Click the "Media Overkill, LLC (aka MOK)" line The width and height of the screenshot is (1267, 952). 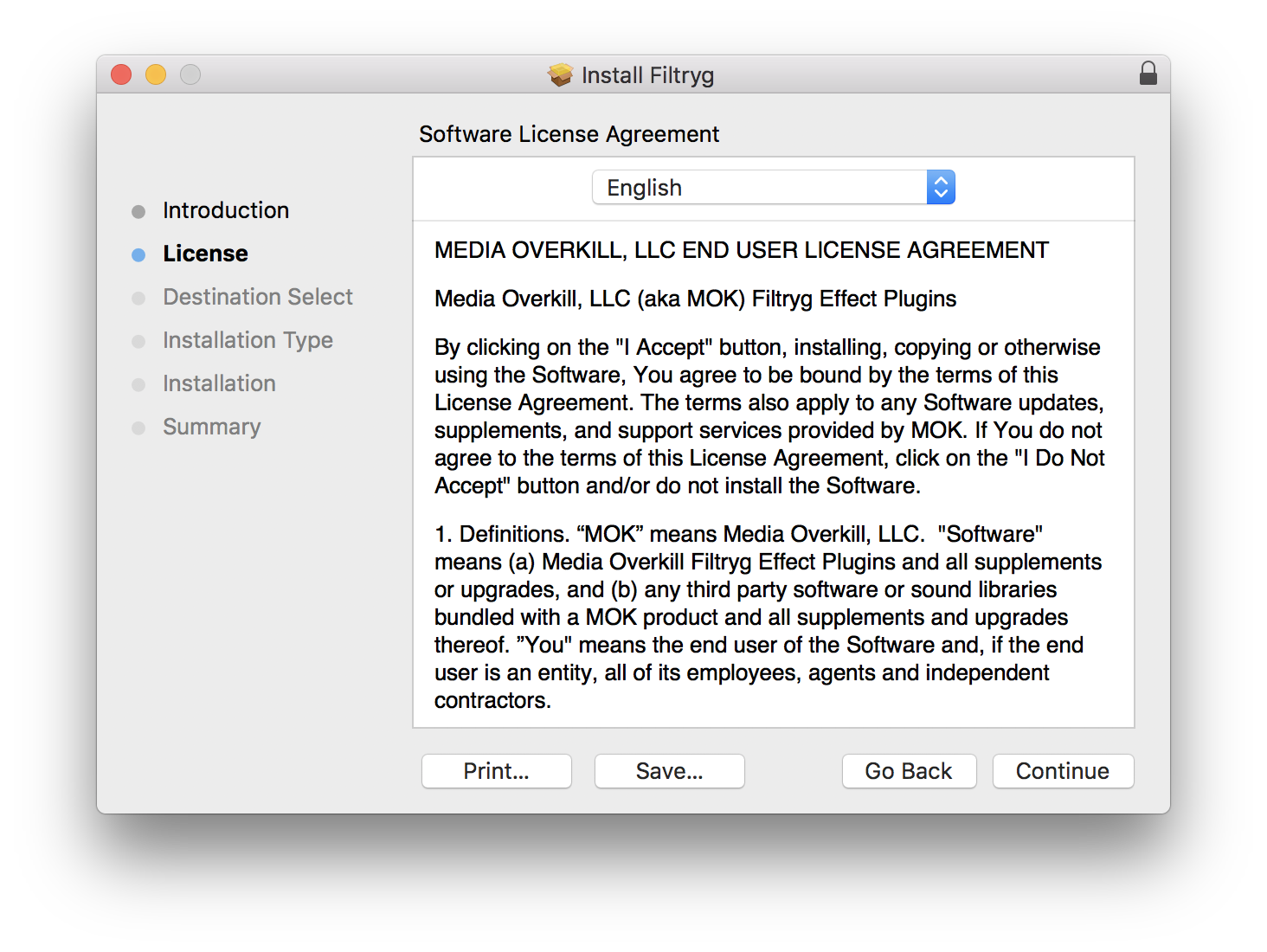[x=695, y=299]
